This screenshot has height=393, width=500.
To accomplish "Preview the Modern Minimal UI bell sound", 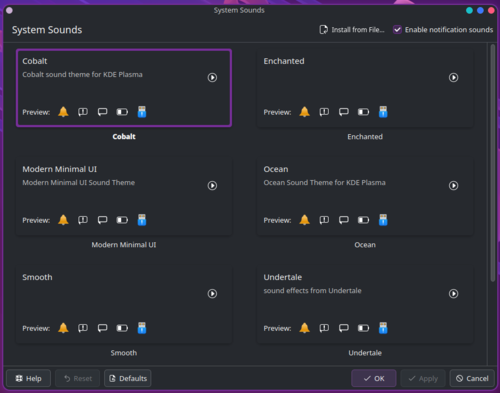I will tap(63, 220).
